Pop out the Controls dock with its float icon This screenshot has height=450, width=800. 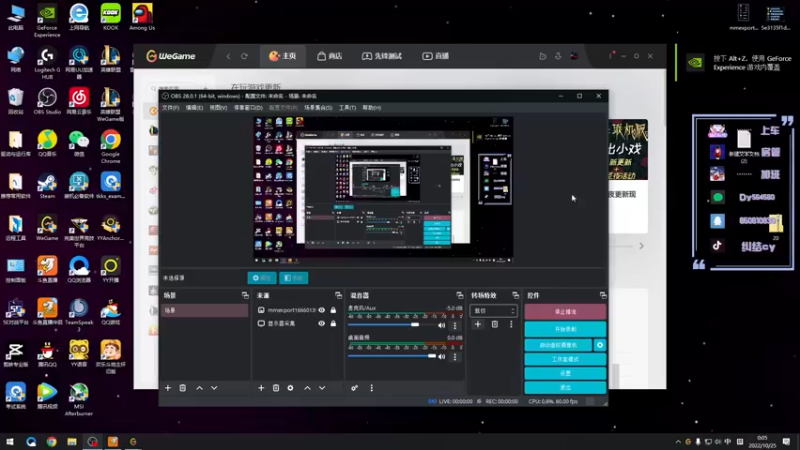pyautogui.click(x=603, y=295)
